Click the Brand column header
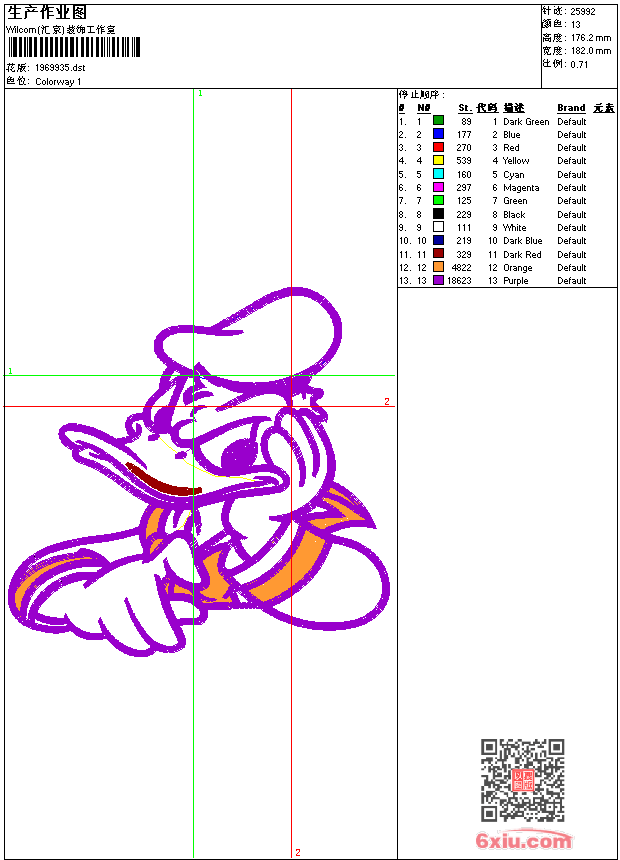Viewport: 620px width, 860px height. tap(571, 108)
